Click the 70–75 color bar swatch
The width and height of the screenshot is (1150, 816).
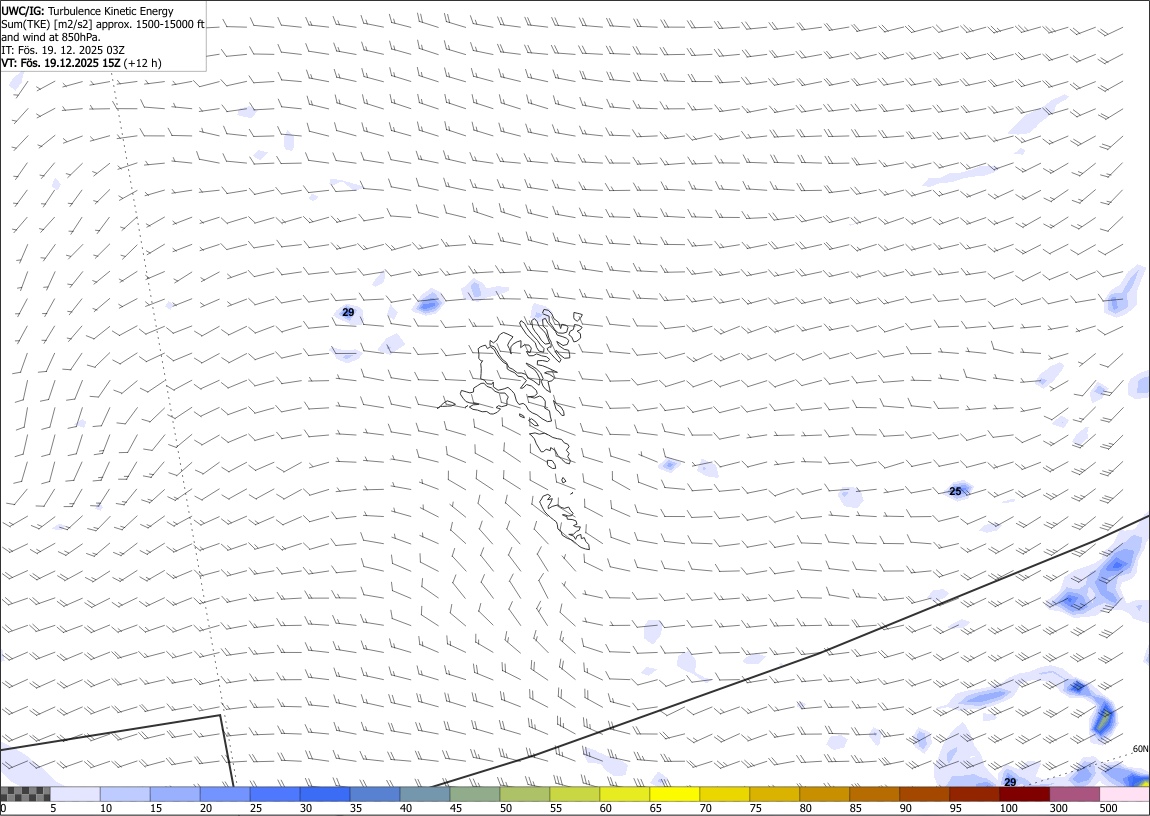724,794
